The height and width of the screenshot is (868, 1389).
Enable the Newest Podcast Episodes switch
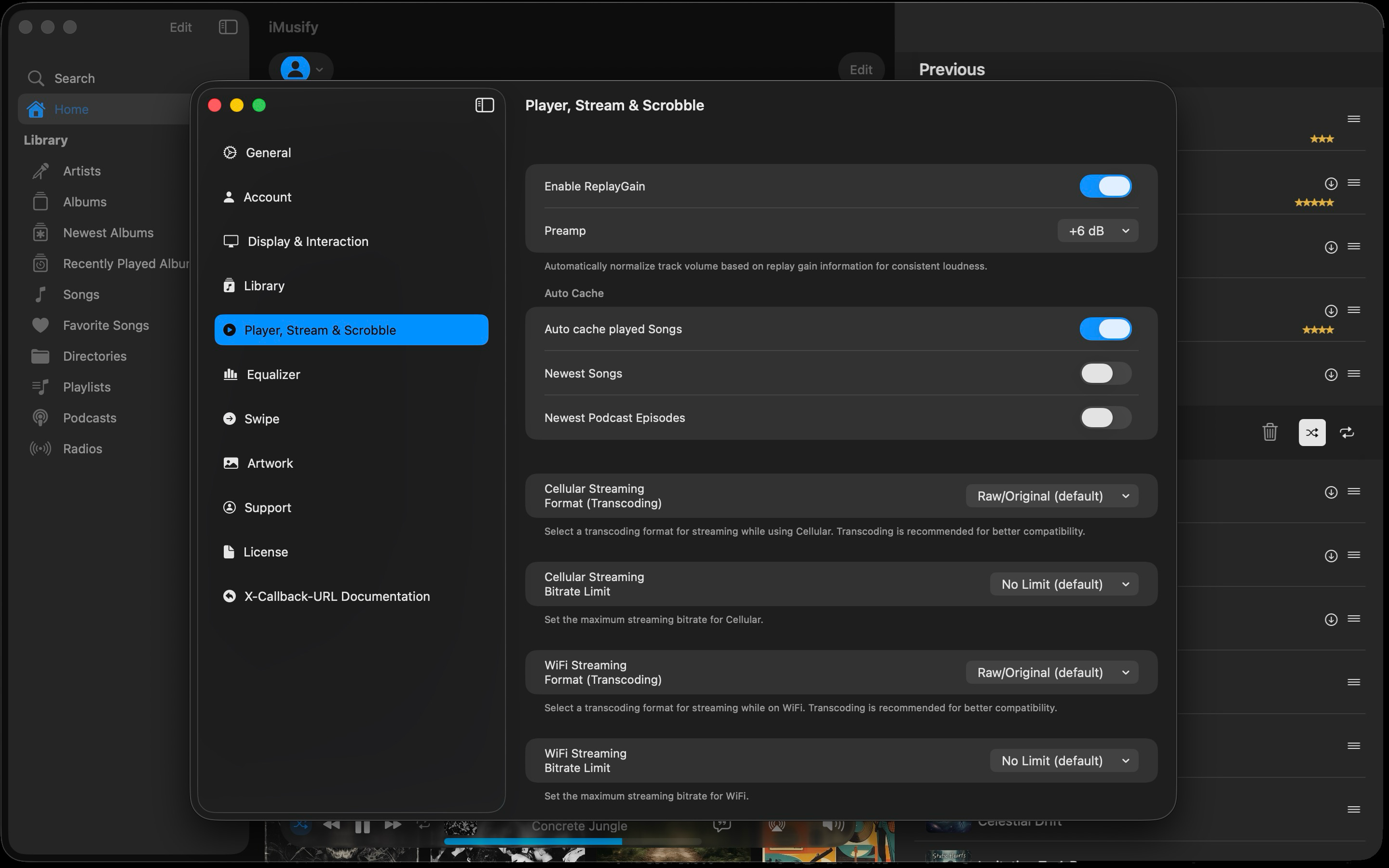(x=1105, y=418)
